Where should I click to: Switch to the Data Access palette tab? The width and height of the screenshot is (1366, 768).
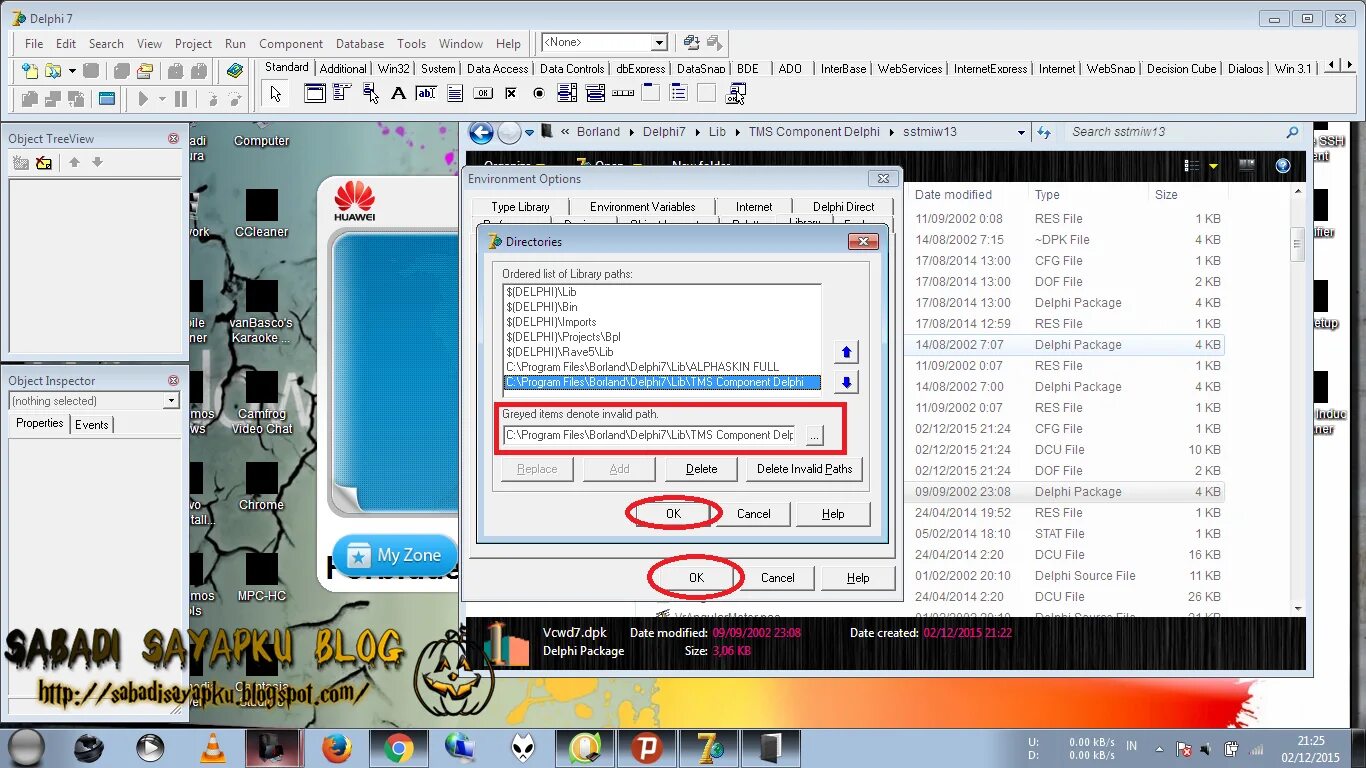pyautogui.click(x=497, y=69)
